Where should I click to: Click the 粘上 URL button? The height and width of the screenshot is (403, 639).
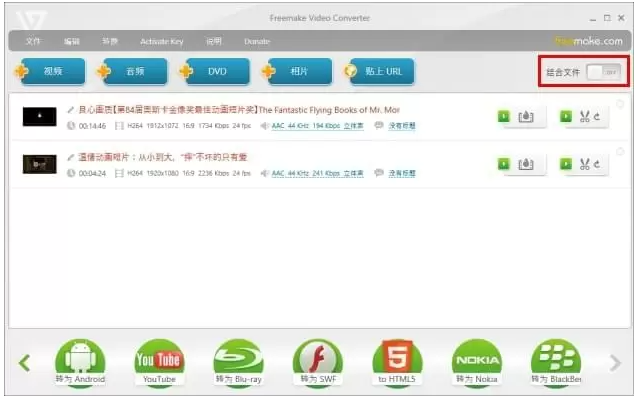pos(378,72)
